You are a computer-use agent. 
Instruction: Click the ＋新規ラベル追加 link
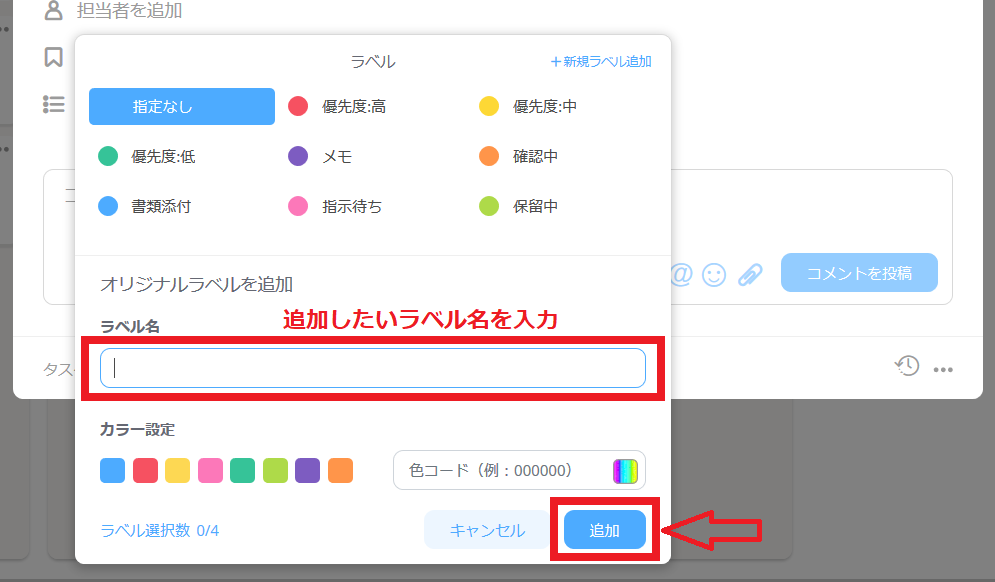(601, 61)
